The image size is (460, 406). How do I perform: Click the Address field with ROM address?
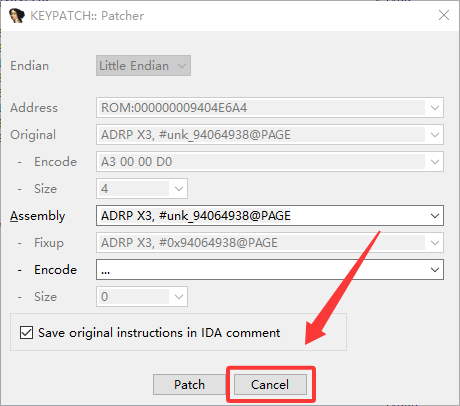pos(262,108)
